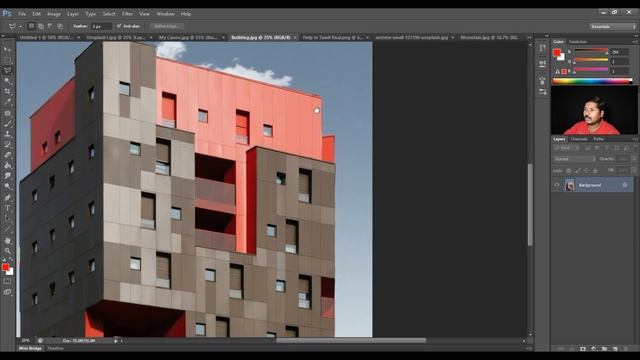Select the Smudge tool
The image size is (640, 360).
click(x=7, y=176)
